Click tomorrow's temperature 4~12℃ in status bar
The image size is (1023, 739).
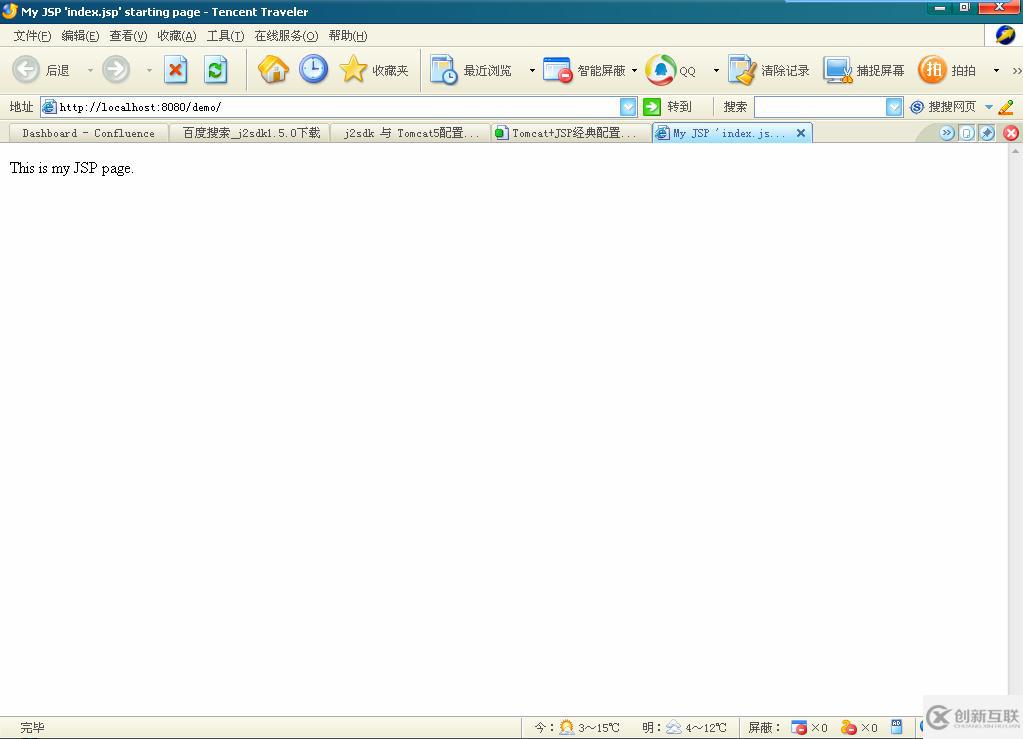click(x=706, y=727)
